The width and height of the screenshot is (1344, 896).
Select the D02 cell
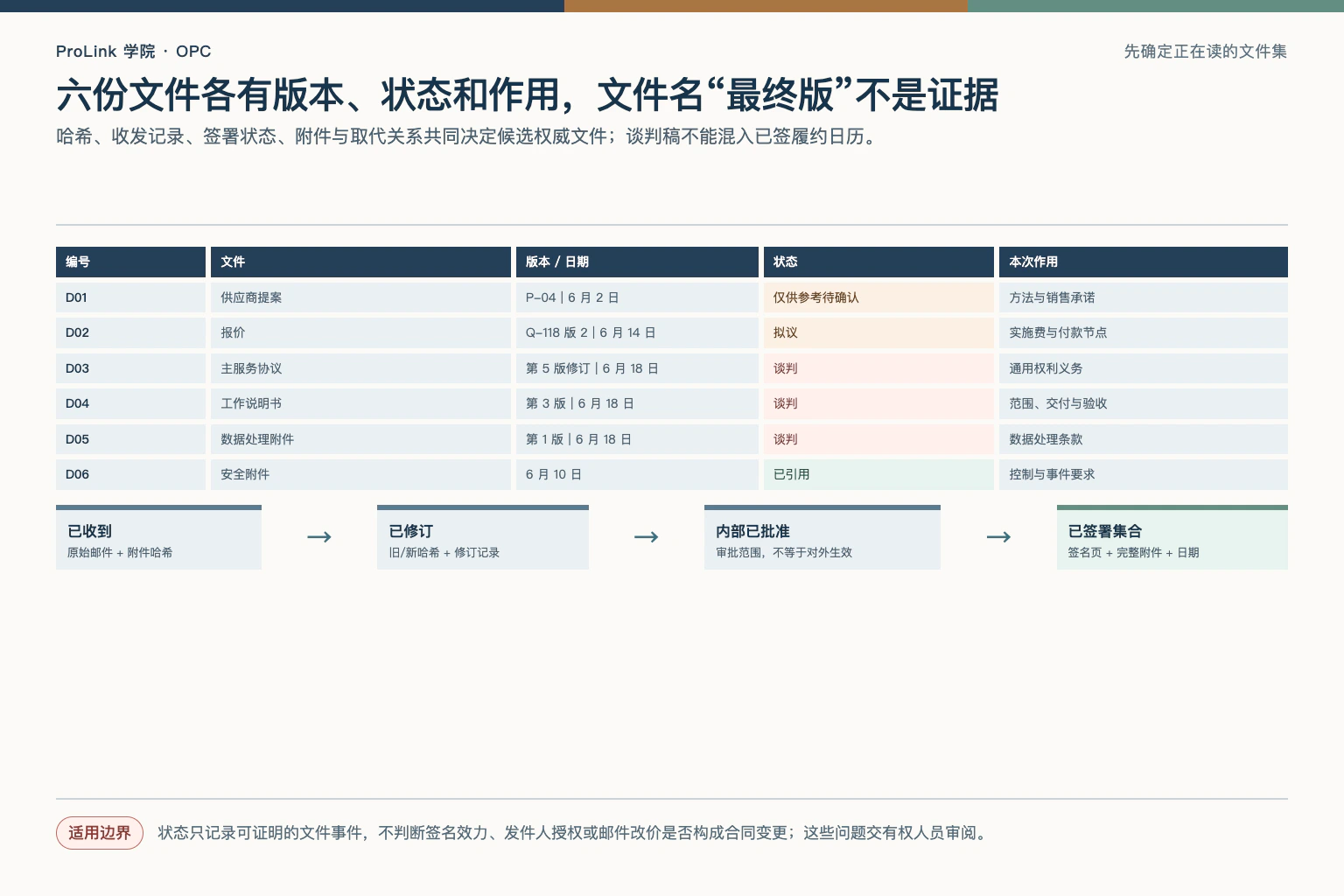130,332
